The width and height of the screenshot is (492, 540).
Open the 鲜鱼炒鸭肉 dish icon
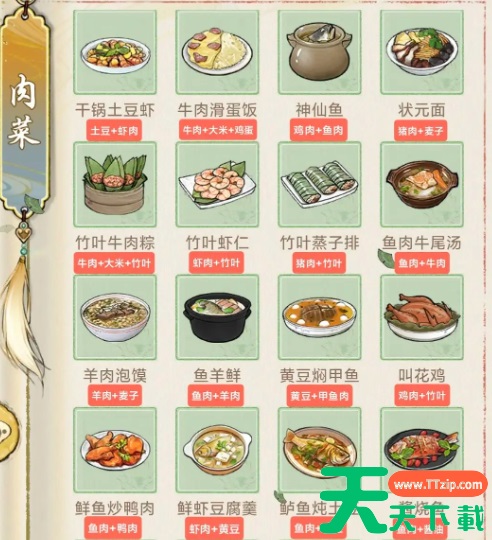(115, 450)
